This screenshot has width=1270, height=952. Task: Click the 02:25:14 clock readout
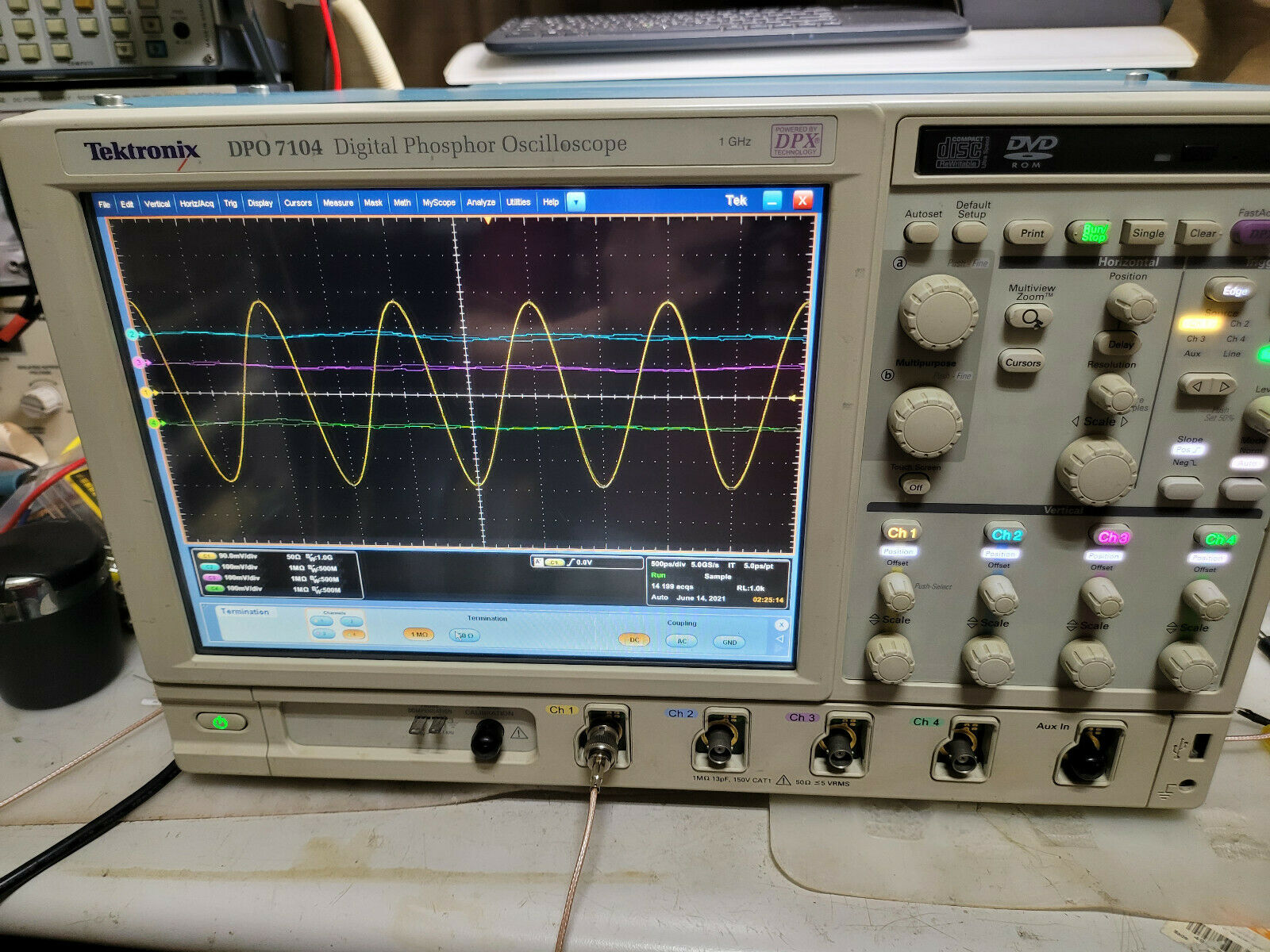click(768, 600)
